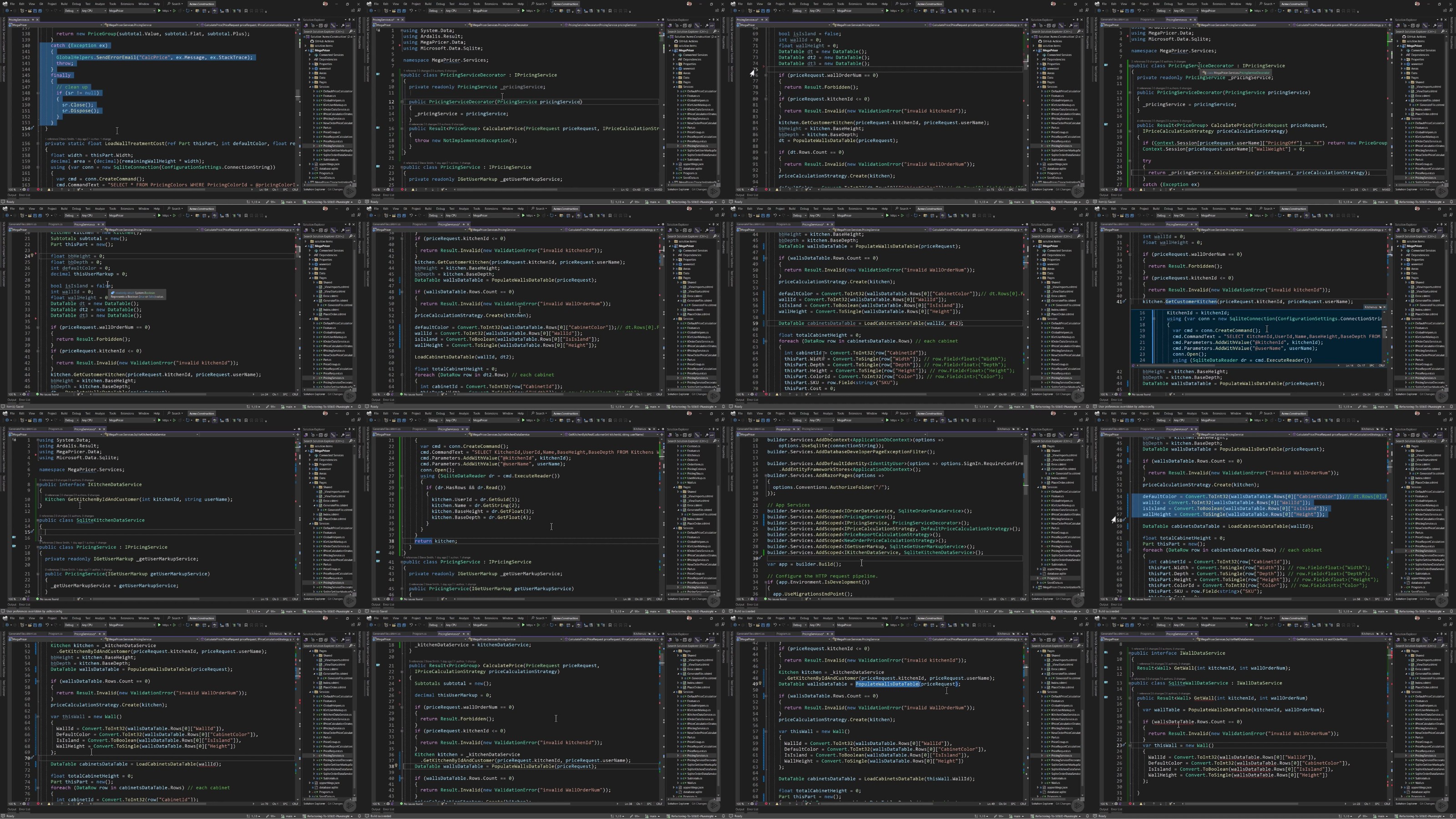The image size is (1456, 819).
Task: Click Visual Studio logo in IKitchenDataService window
Action: (5, 413)
